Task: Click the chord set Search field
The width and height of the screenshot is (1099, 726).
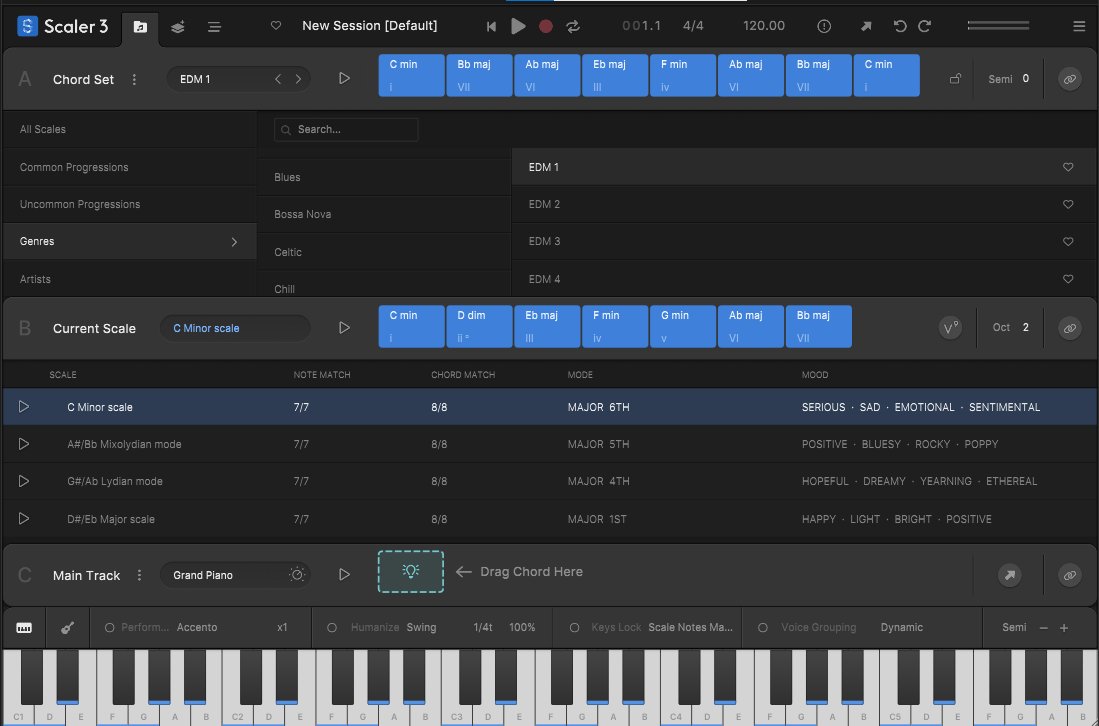Action: tap(346, 130)
